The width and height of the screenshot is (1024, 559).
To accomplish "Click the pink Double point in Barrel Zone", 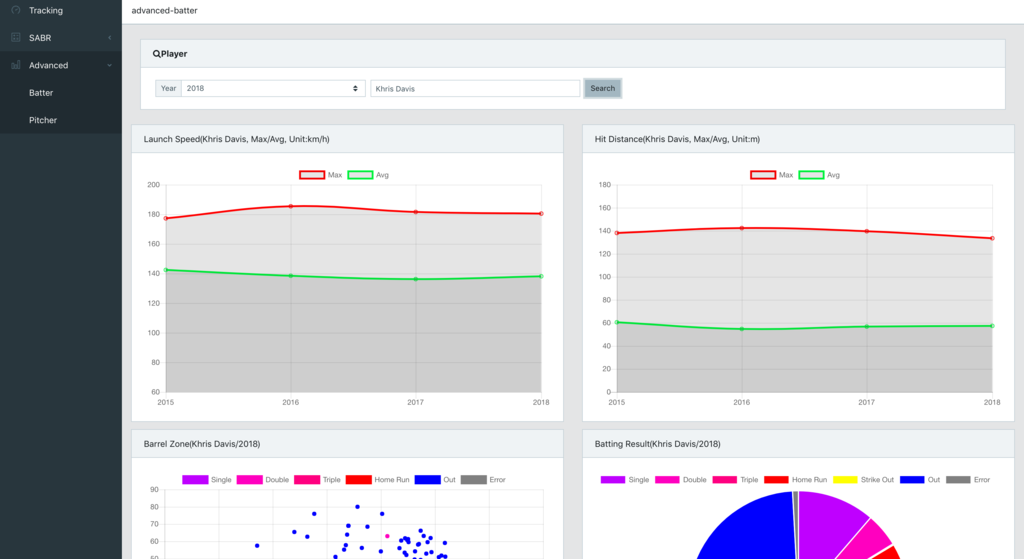I will [387, 536].
